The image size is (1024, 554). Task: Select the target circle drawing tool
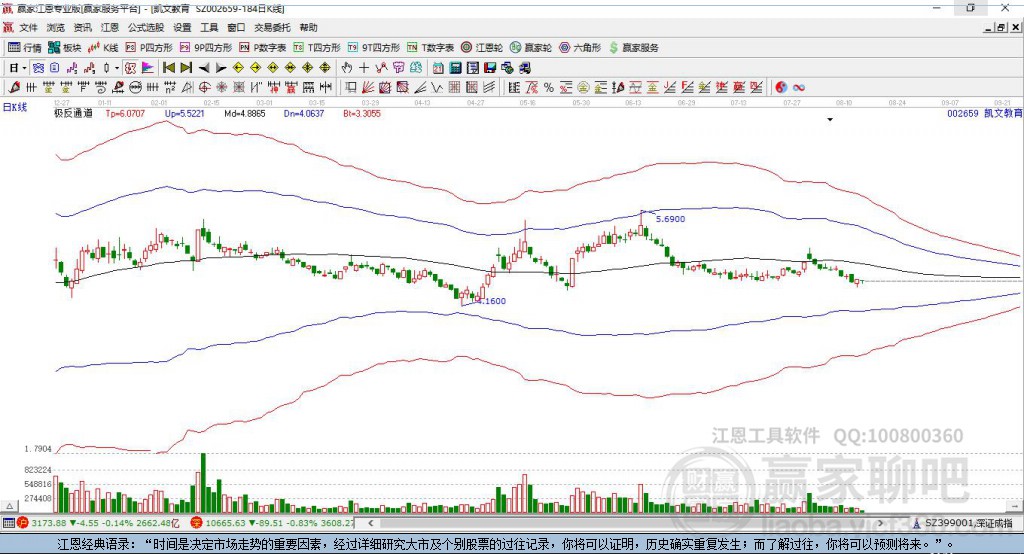tap(204, 88)
